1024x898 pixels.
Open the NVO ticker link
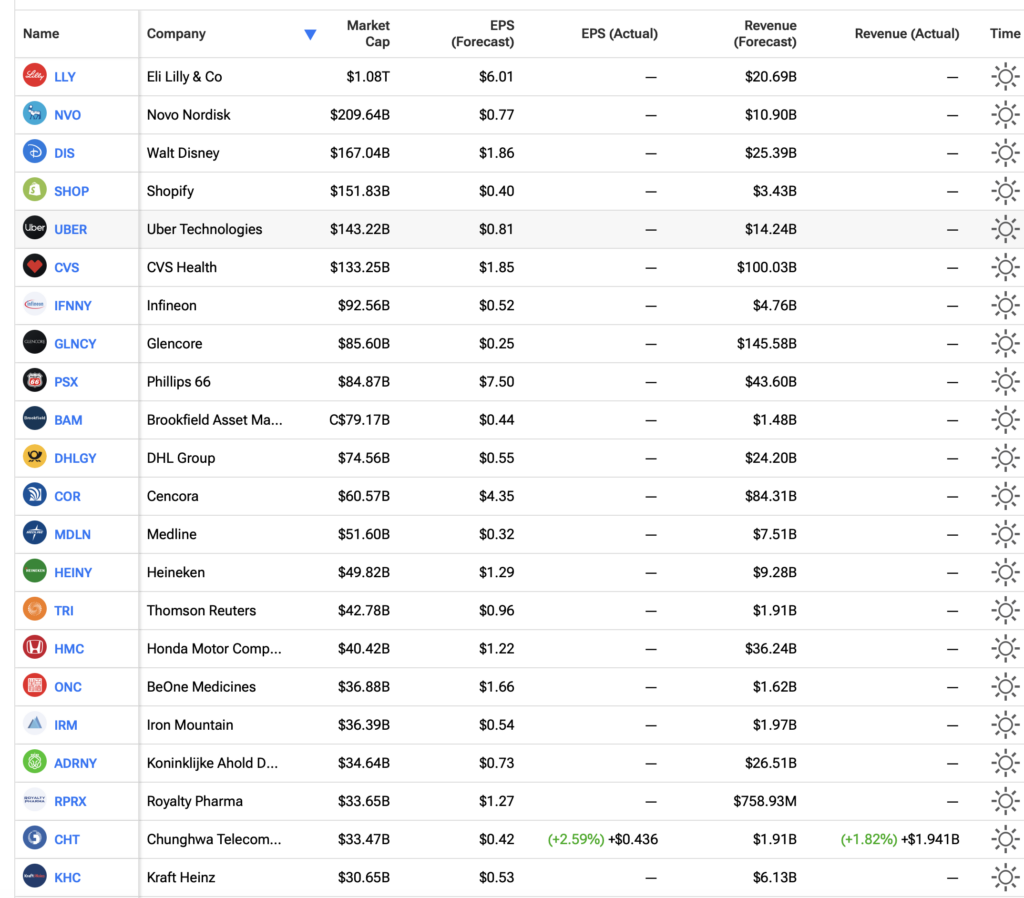click(x=67, y=115)
